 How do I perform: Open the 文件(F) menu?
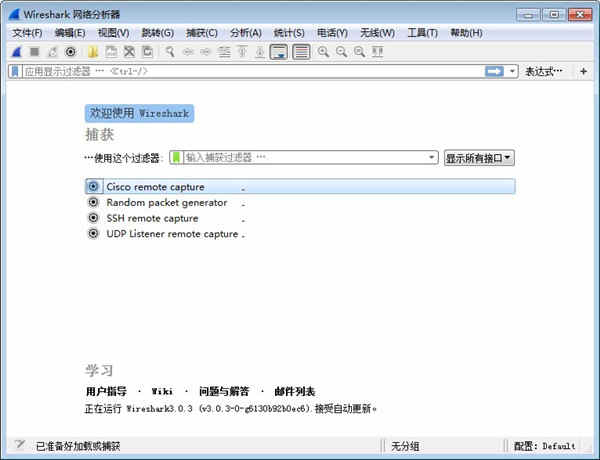coord(27,33)
